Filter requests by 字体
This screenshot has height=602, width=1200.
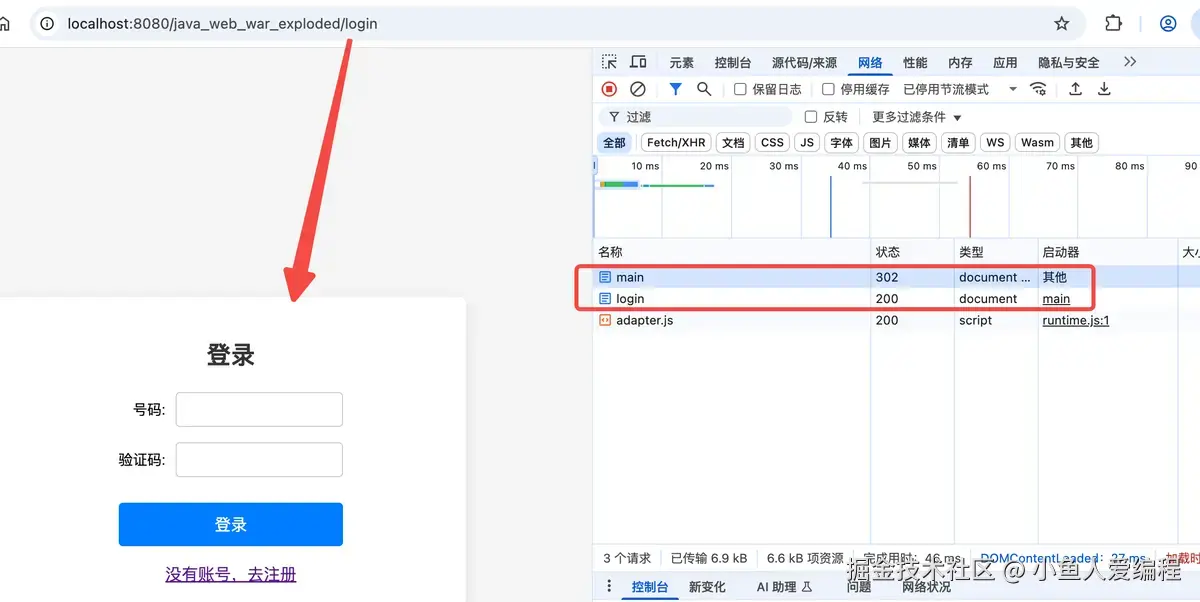pyautogui.click(x=842, y=143)
